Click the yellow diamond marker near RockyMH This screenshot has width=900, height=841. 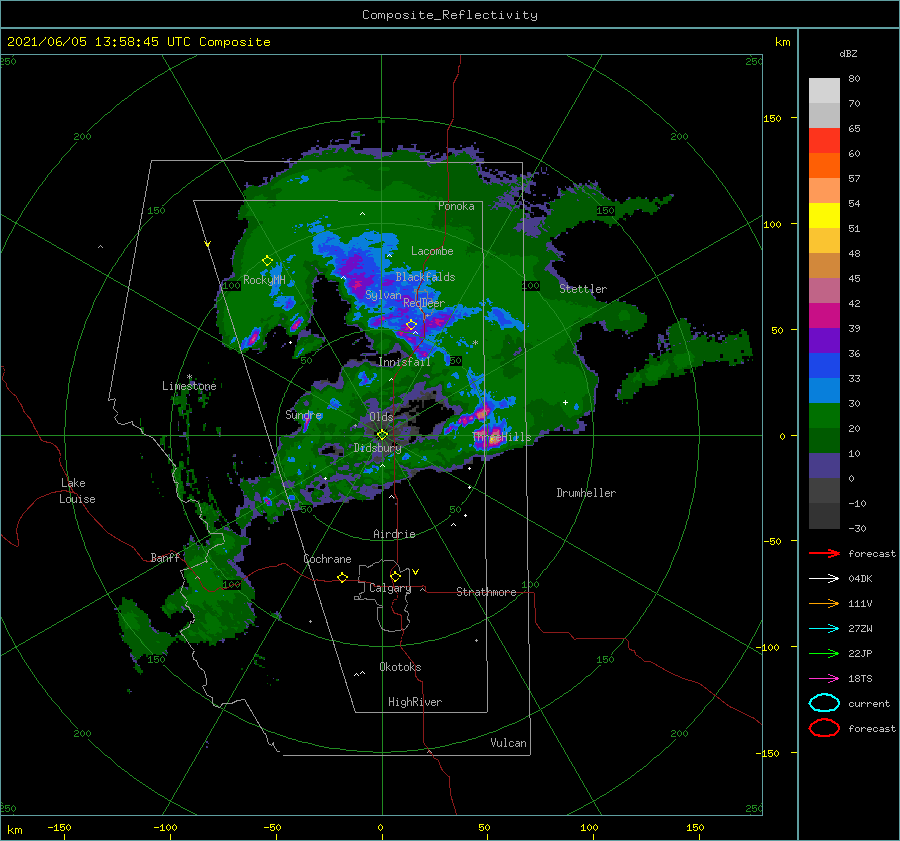pos(267,261)
